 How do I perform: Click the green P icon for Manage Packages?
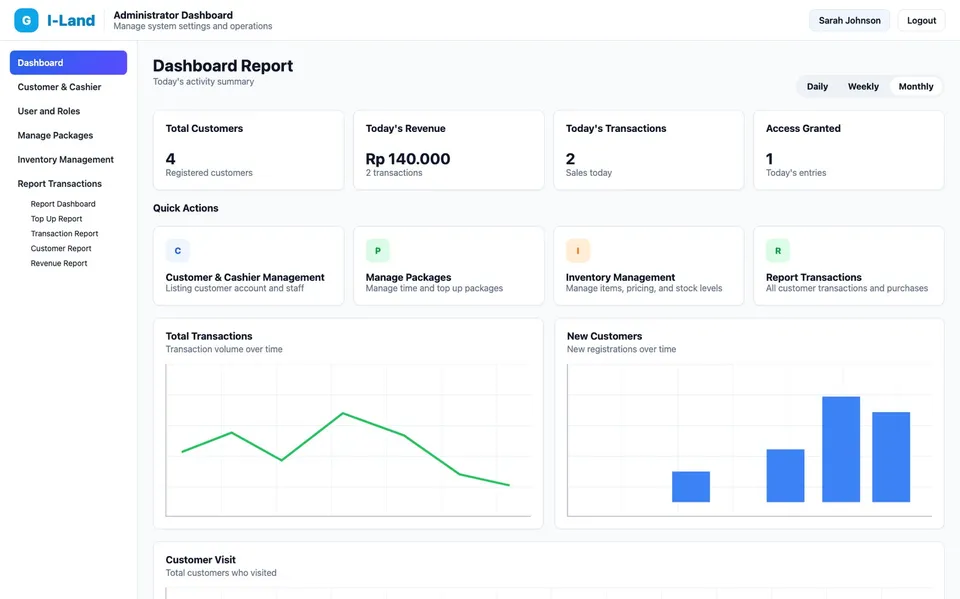tap(378, 251)
